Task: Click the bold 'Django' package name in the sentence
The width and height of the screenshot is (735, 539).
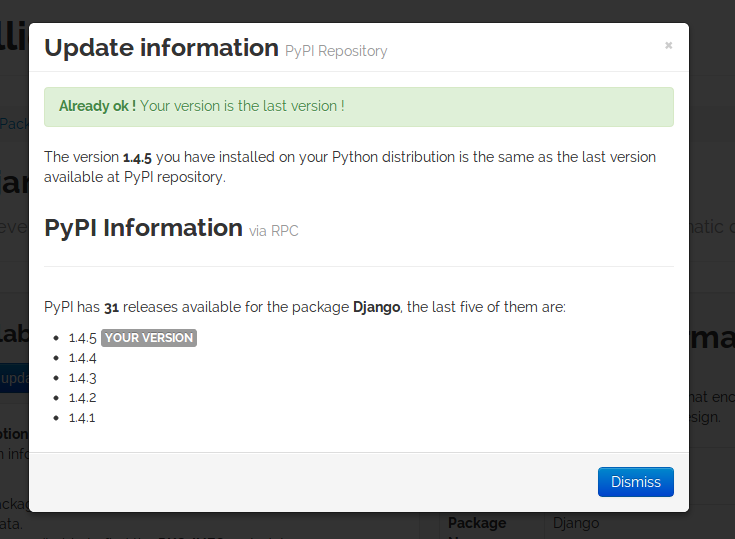Action: 376,307
